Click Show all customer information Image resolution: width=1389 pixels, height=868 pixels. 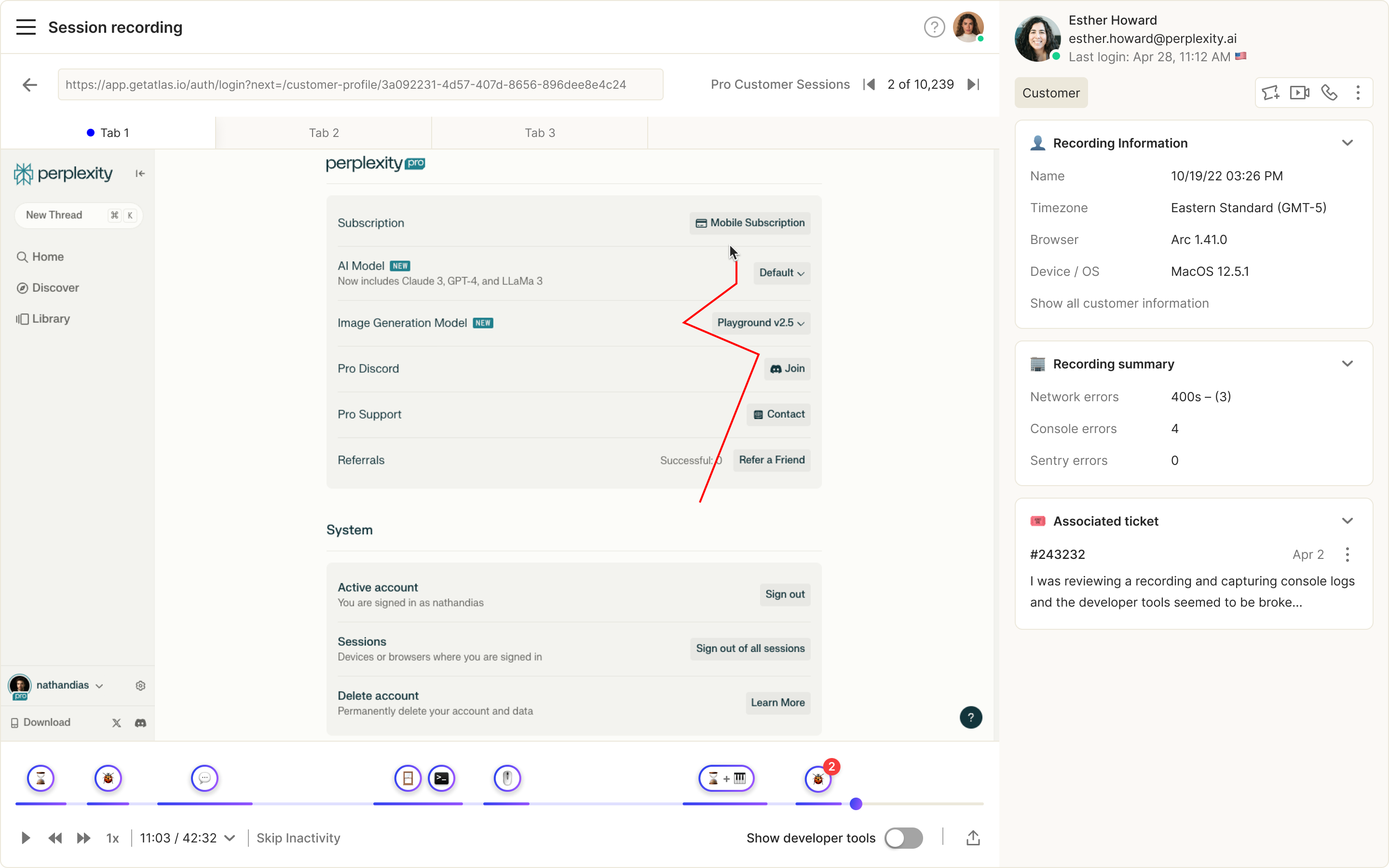1118,303
